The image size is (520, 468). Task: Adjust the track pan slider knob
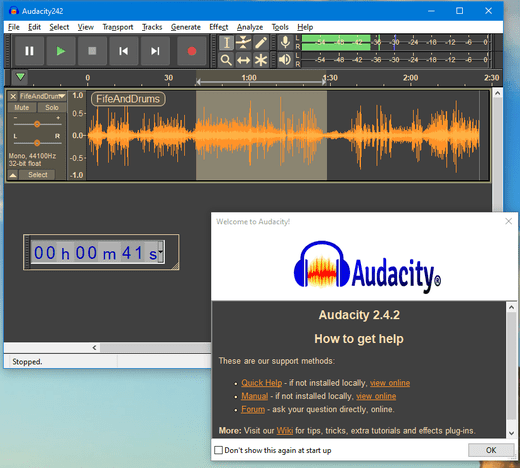coord(37,143)
